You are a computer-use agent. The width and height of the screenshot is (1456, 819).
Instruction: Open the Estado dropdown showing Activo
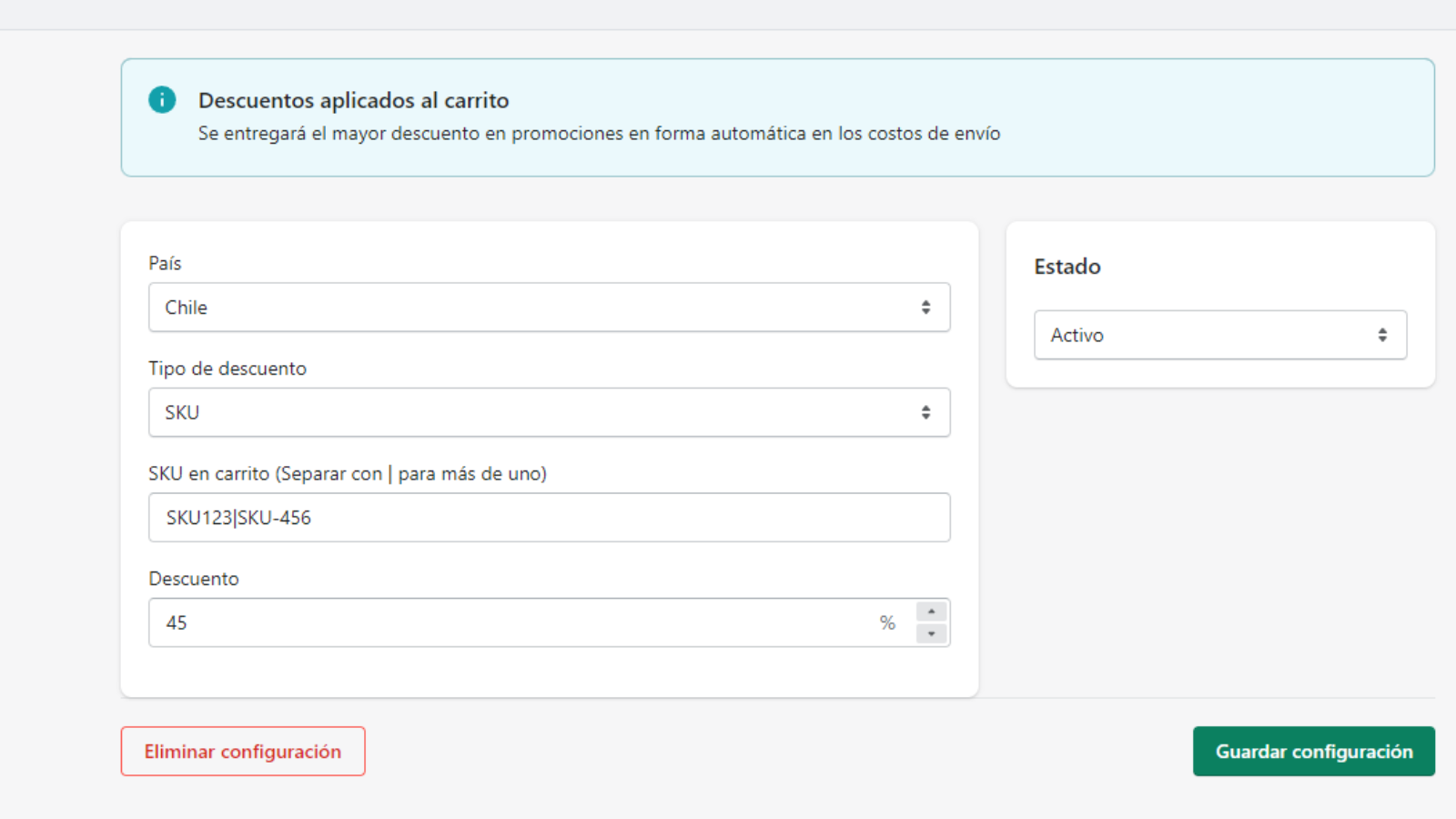(x=1220, y=335)
